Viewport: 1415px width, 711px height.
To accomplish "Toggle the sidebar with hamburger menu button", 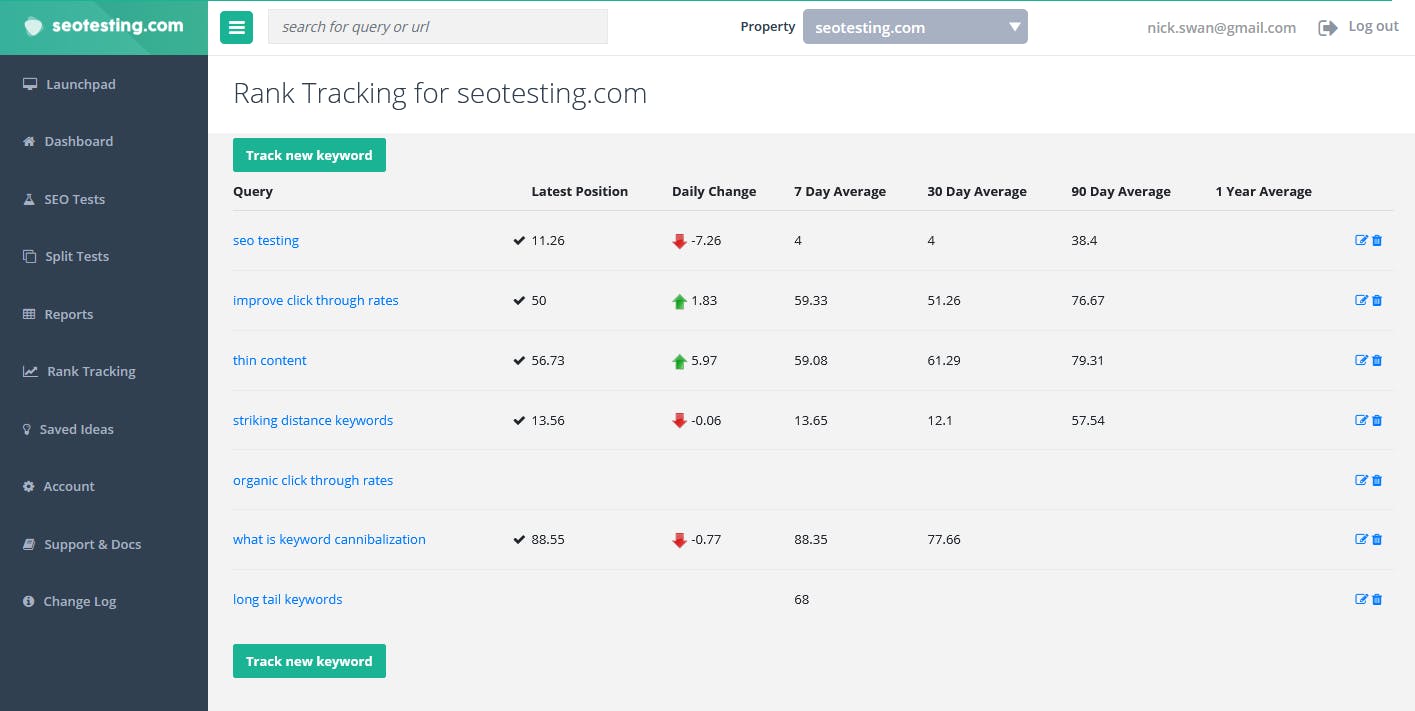I will [x=237, y=27].
